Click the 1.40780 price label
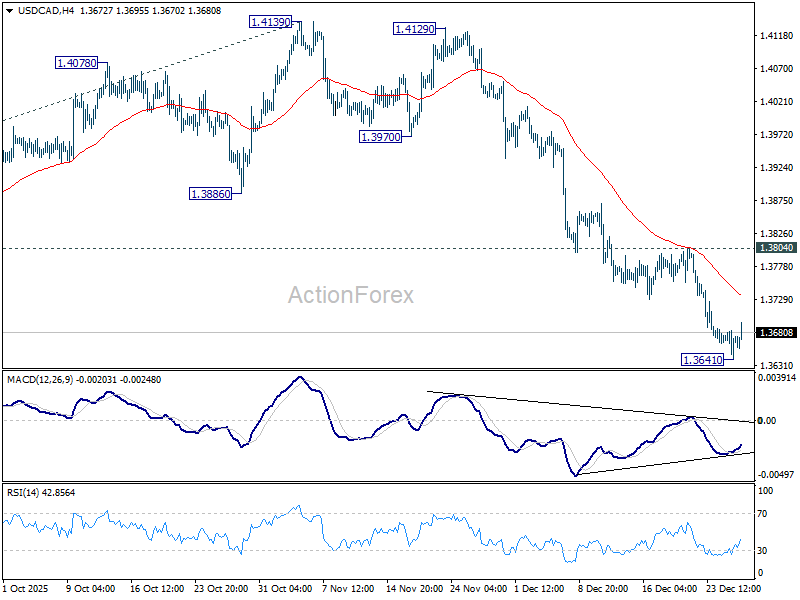Image resolution: width=800 pixels, height=600 pixels. (x=77, y=63)
